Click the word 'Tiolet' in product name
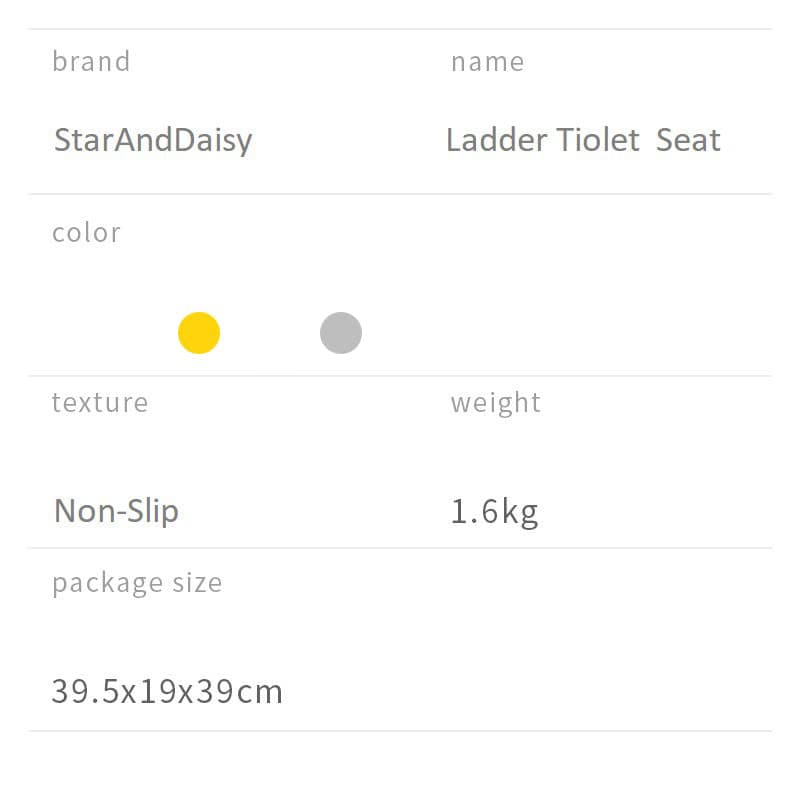Screen dimensions: 790x790 pos(597,140)
